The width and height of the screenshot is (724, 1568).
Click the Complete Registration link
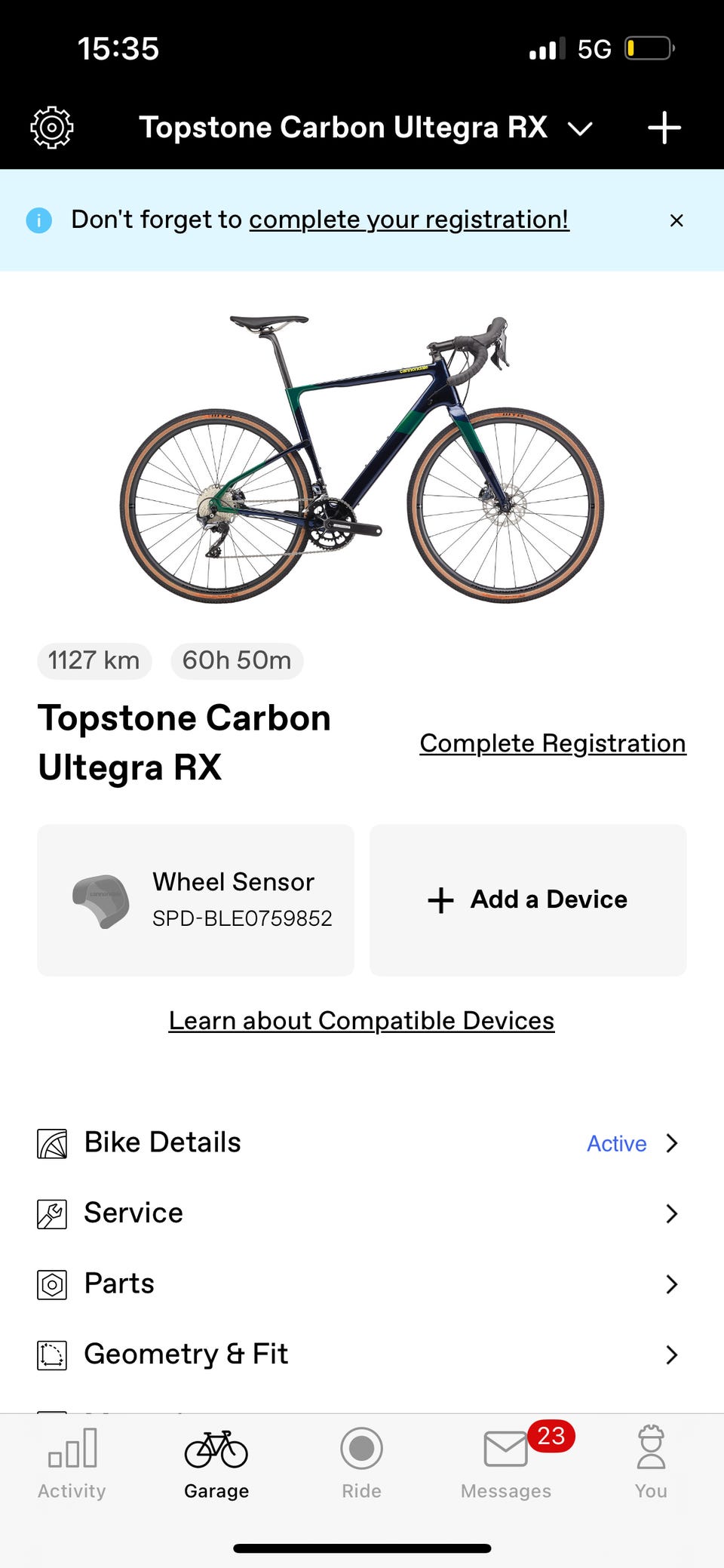coord(553,743)
